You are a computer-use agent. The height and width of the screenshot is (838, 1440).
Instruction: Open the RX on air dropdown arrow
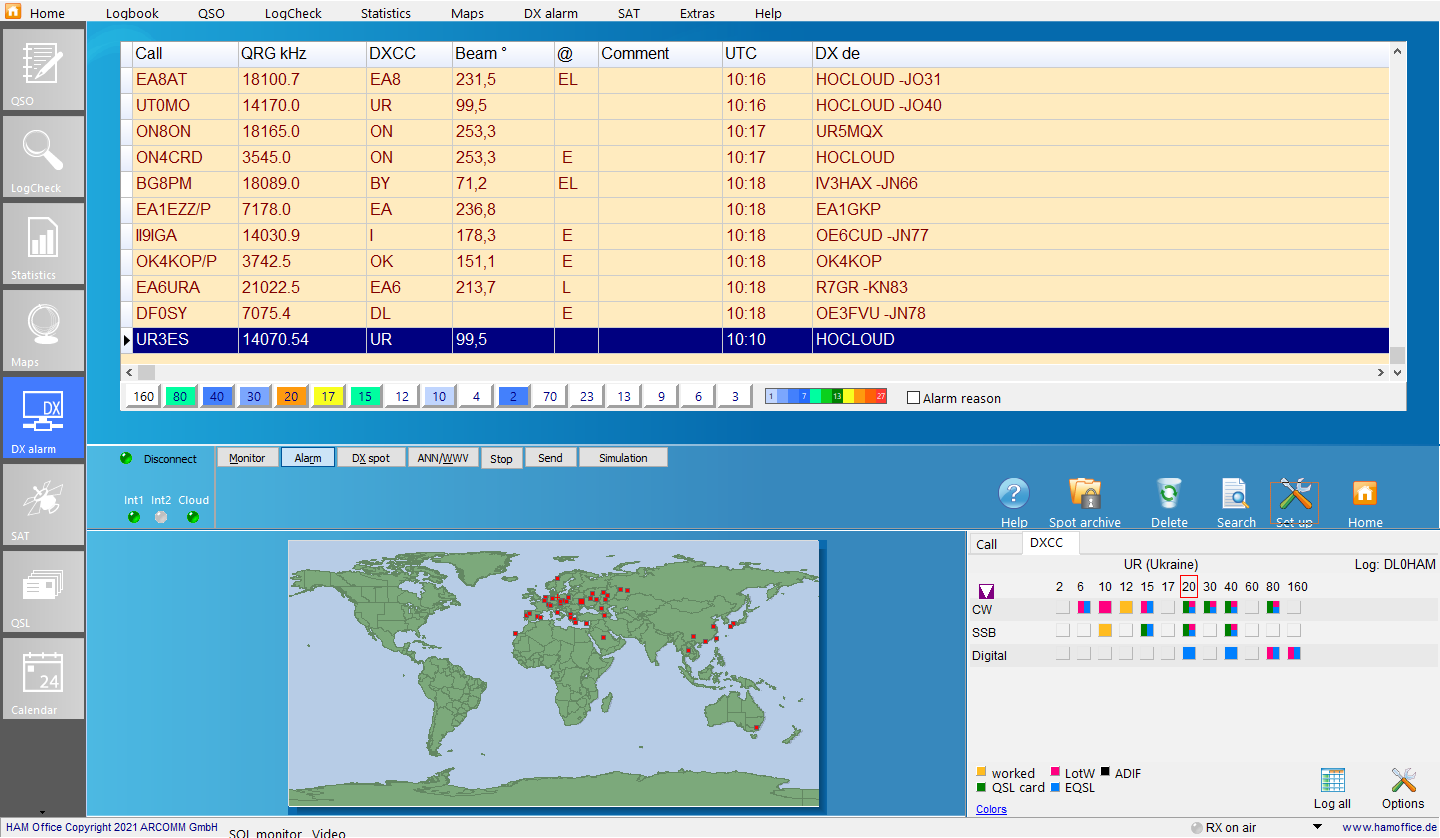pyautogui.click(x=1317, y=827)
